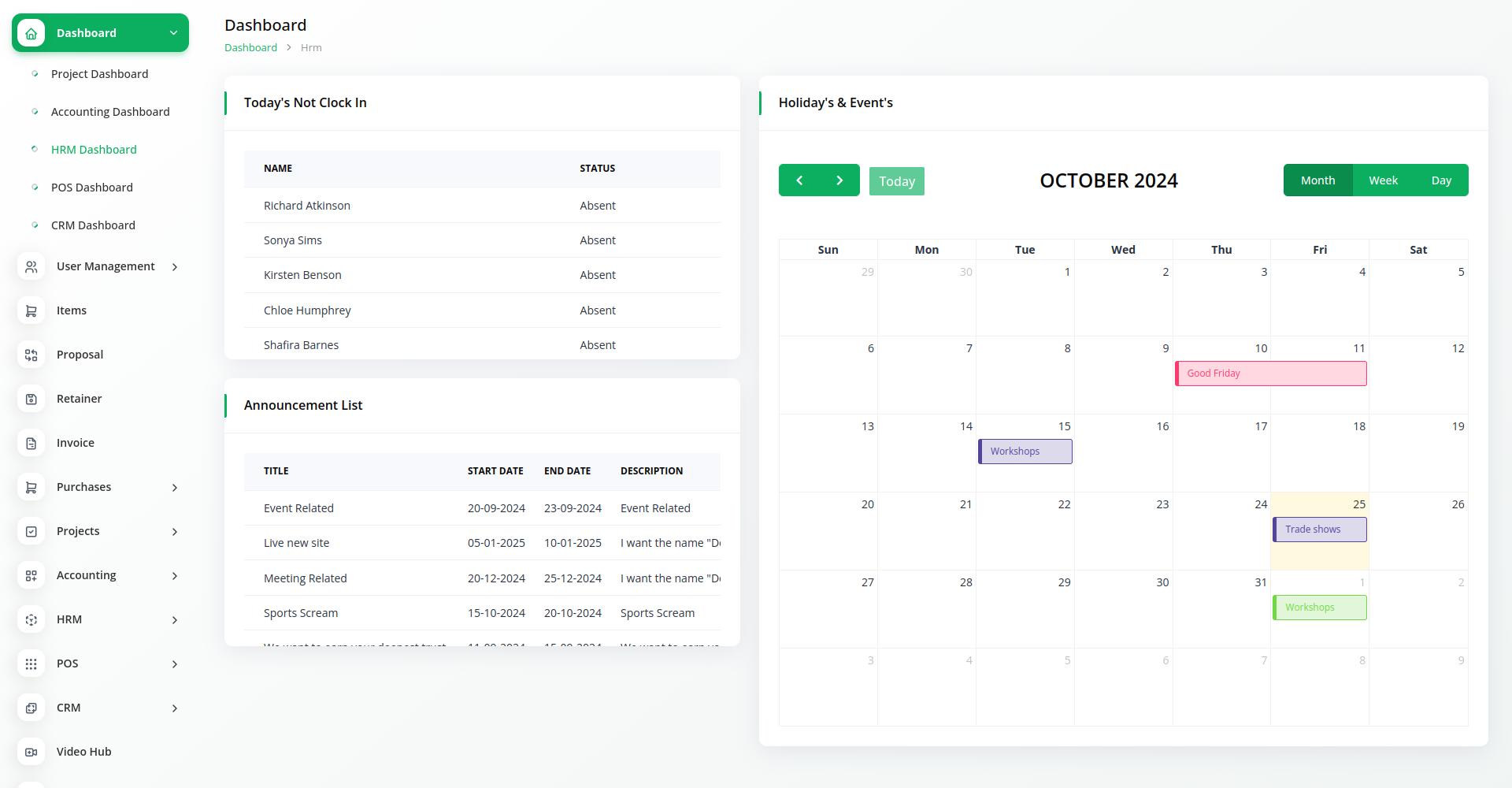Go to previous month arrow
1512x788 pixels.
point(799,180)
